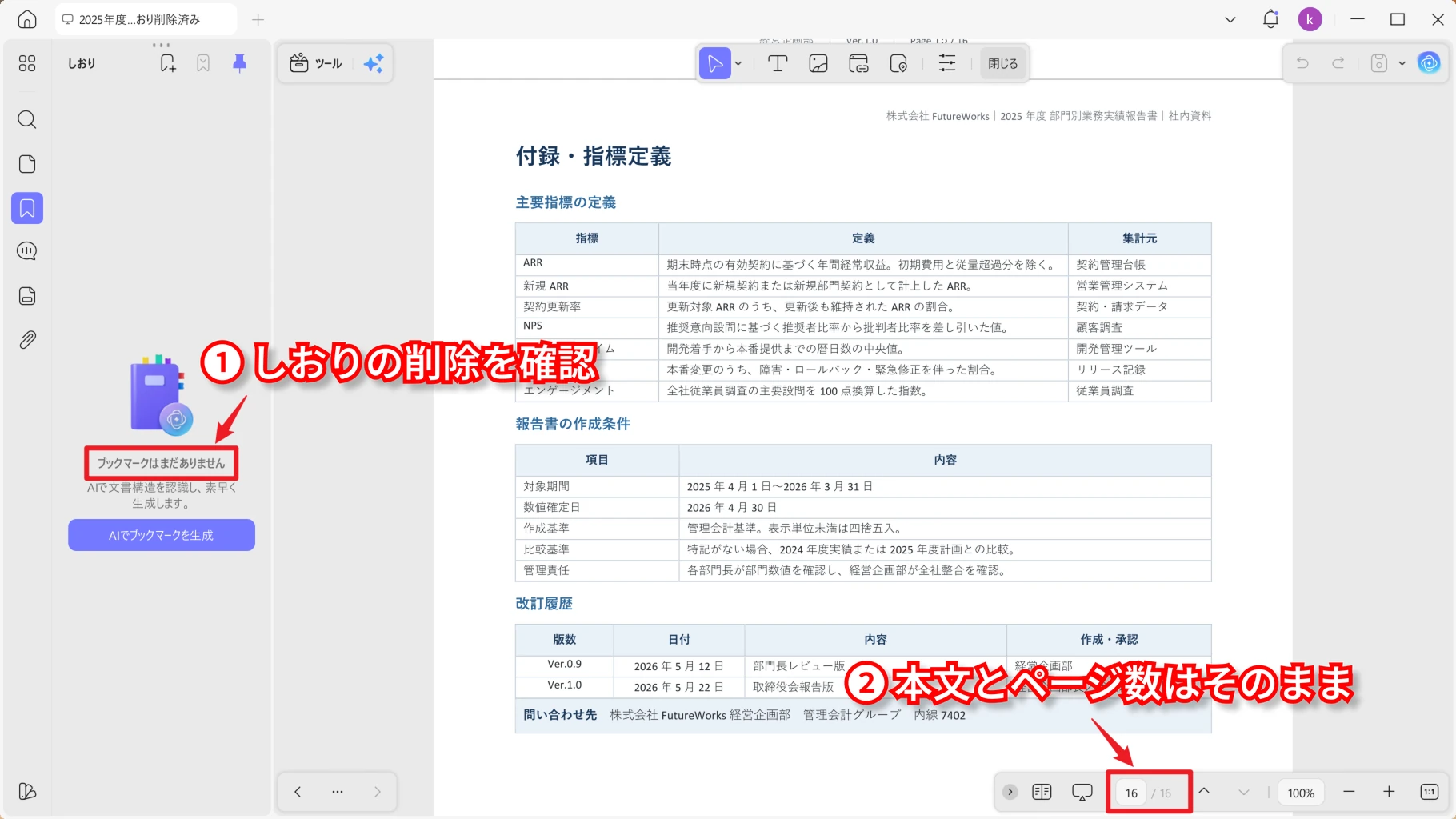The image size is (1456, 819).
Task: Select the cursor selection tool
Action: coord(715,63)
